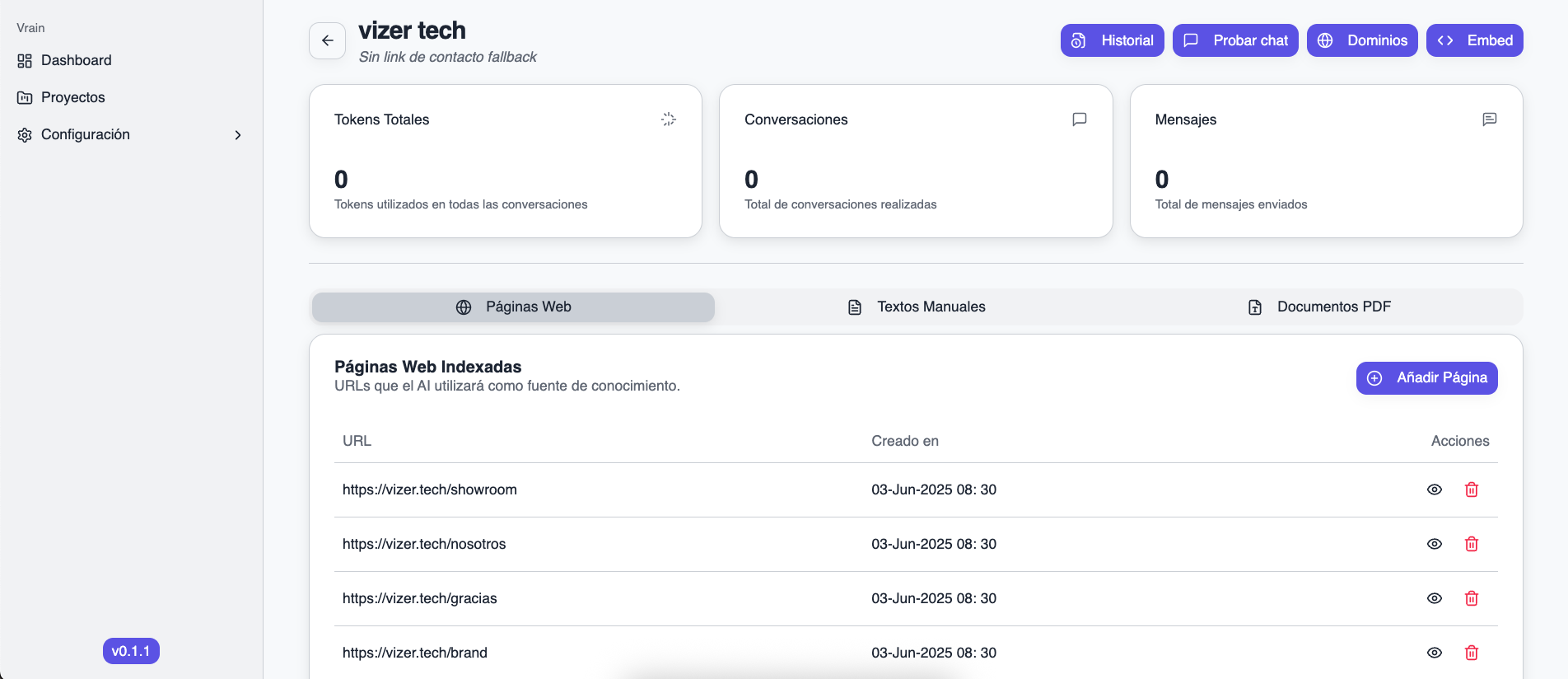Expand the Configuración chevron arrow
Screen dimensions: 1568x679
point(238,135)
